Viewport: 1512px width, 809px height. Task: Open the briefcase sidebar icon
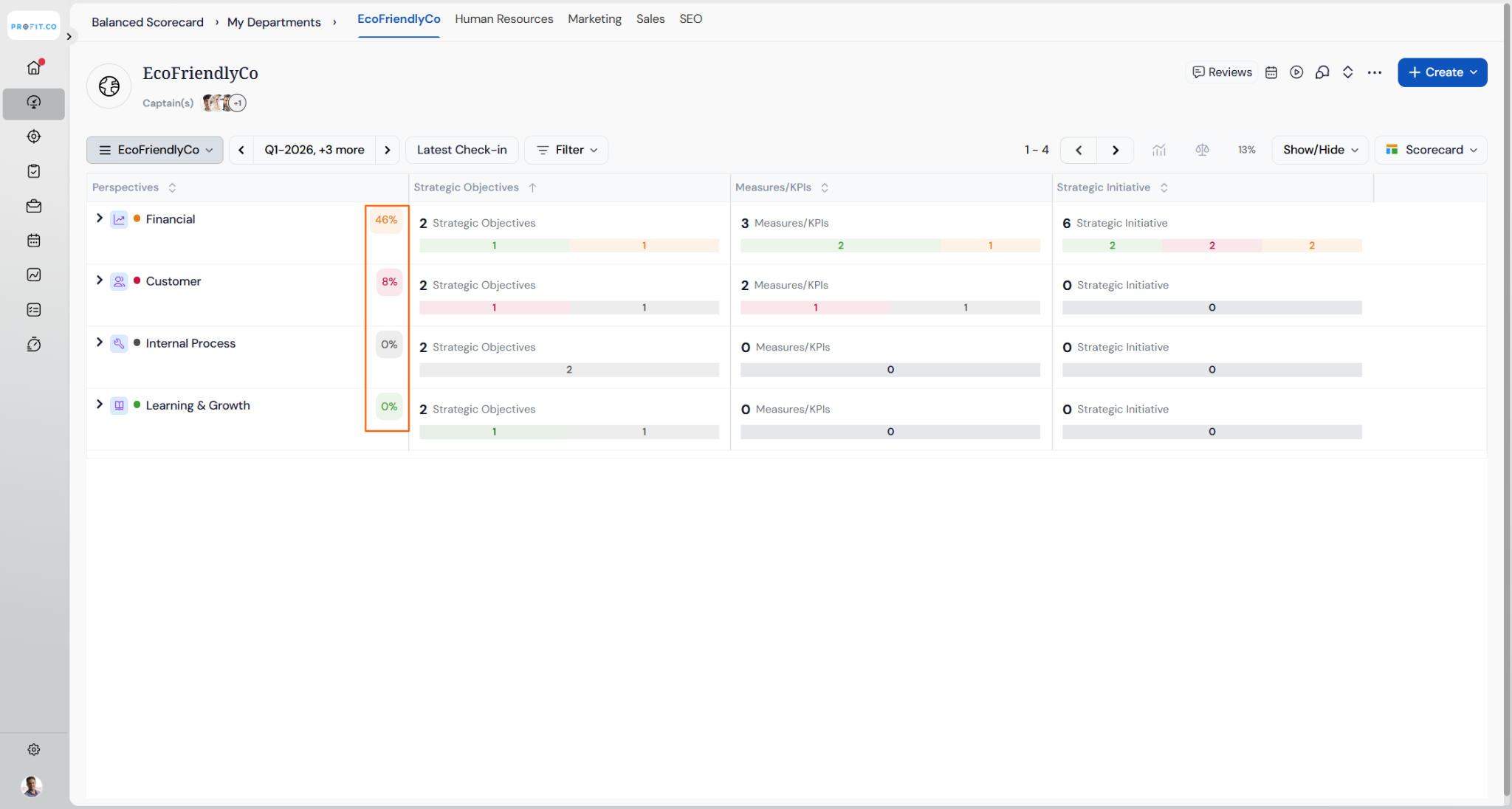34,206
